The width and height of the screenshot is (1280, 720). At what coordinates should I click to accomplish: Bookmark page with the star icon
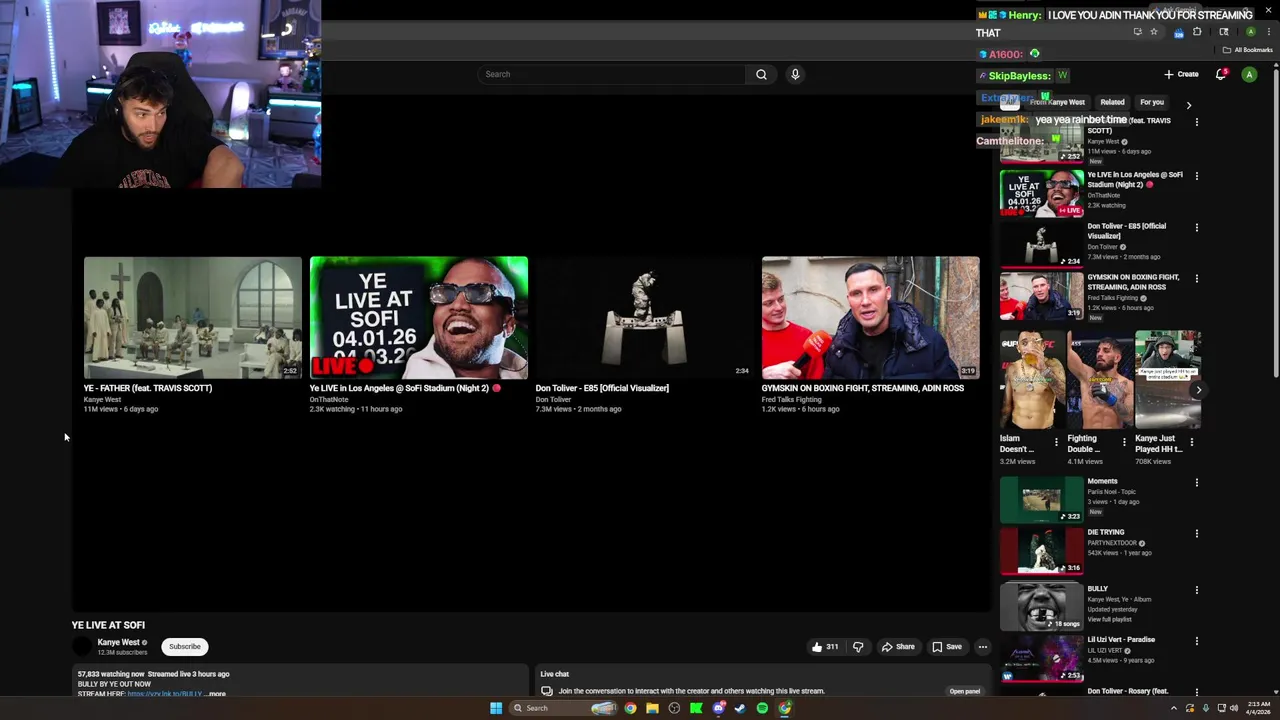1153,32
